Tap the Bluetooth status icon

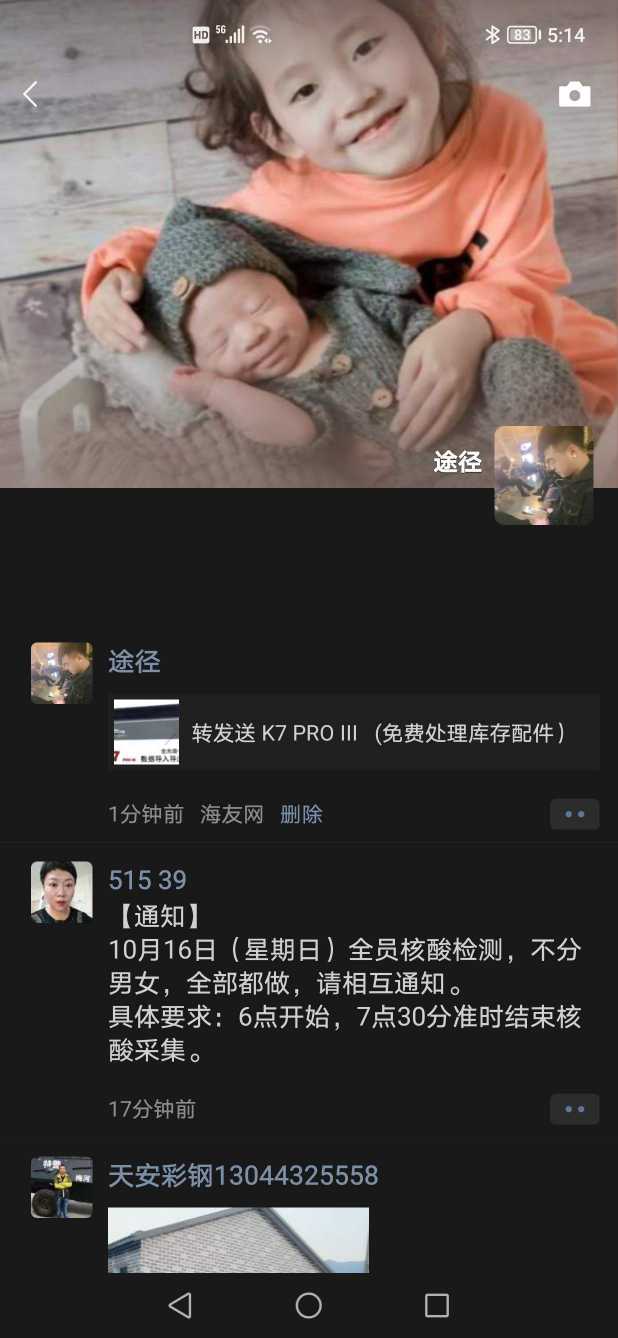(492, 35)
